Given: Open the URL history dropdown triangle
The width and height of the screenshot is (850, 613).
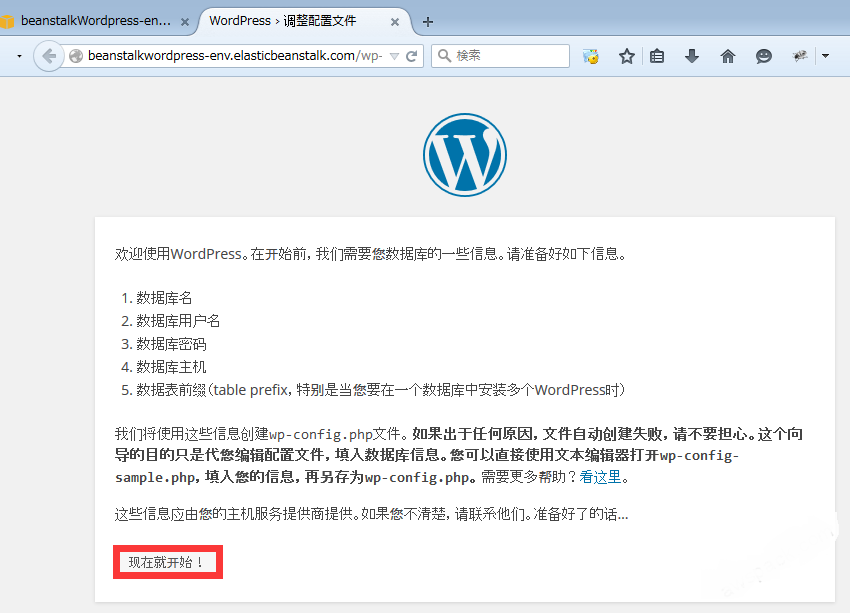Looking at the screenshot, I should 395,56.
